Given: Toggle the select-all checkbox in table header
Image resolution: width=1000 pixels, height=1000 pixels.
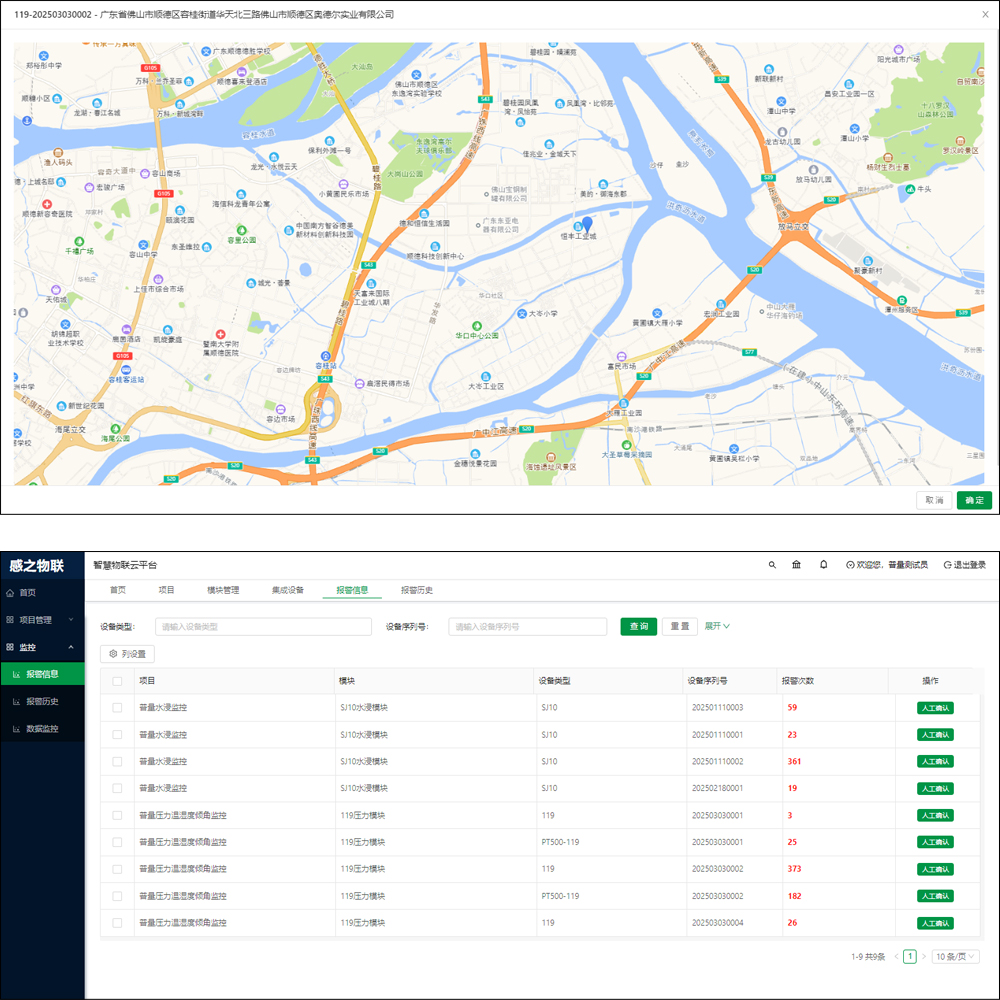Looking at the screenshot, I should click(x=117, y=681).
